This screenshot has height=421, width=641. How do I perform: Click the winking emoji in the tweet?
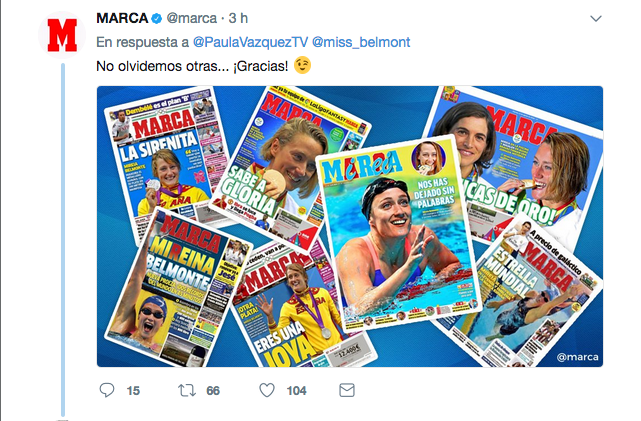[x=302, y=65]
